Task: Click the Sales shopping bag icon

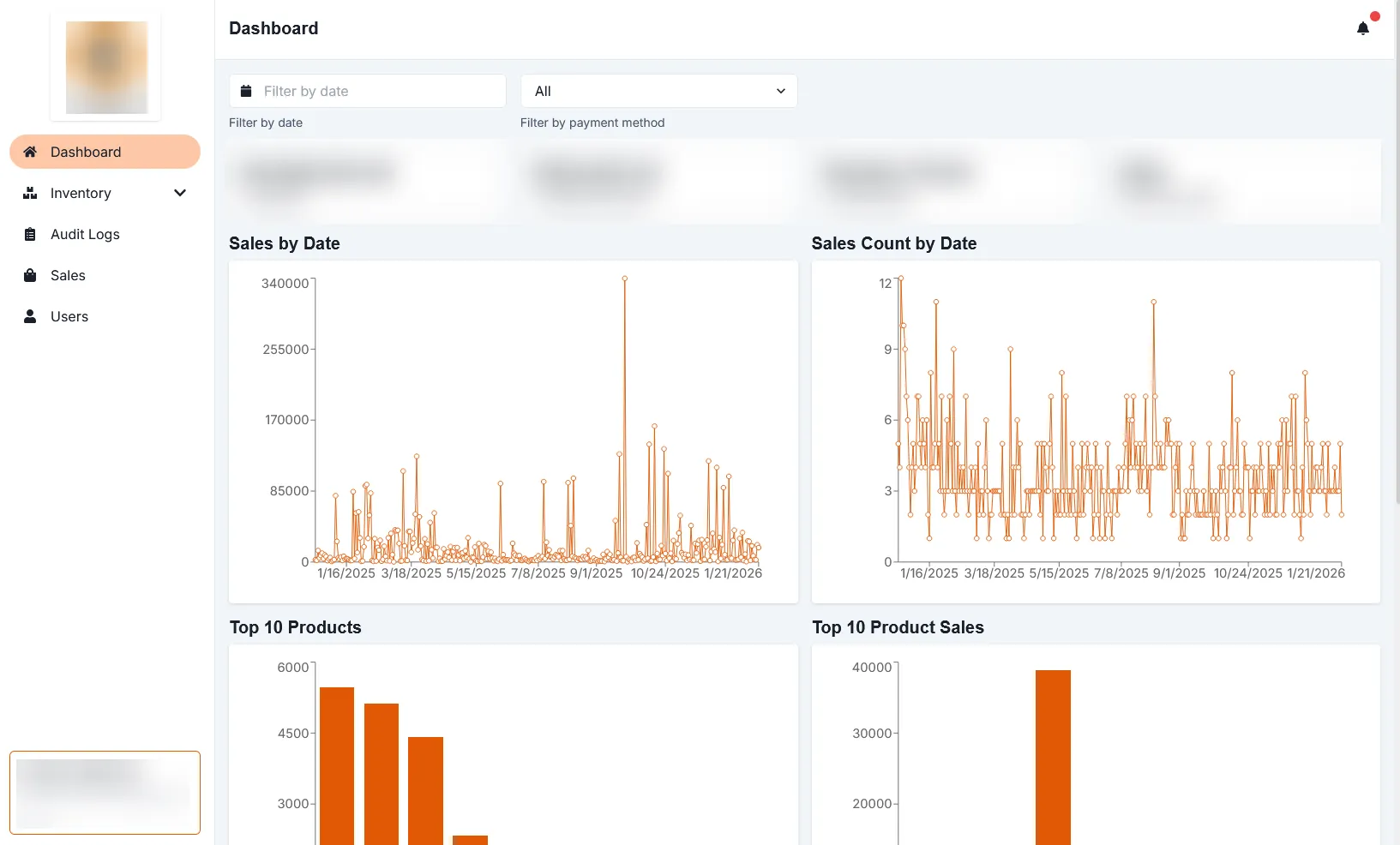Action: [x=30, y=275]
